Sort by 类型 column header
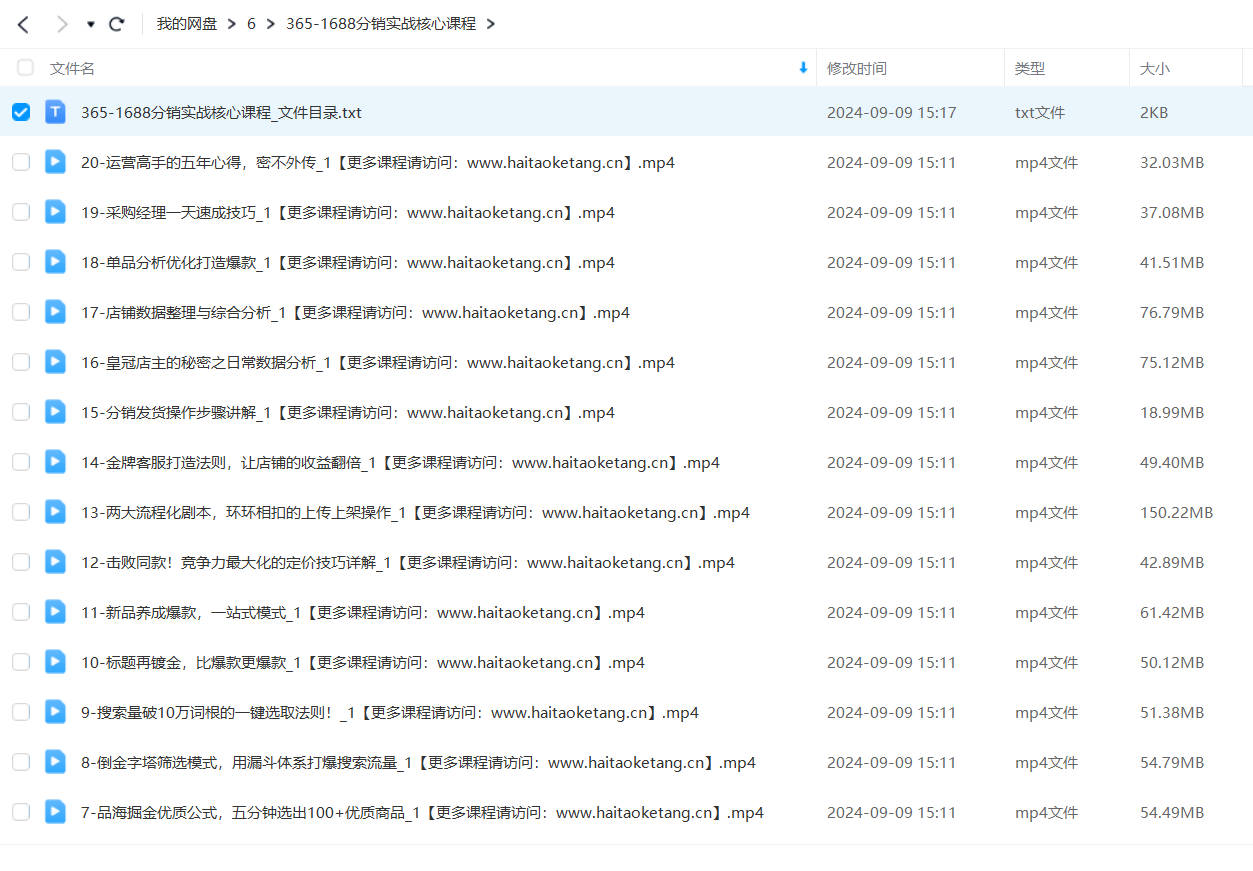 pos(1030,68)
